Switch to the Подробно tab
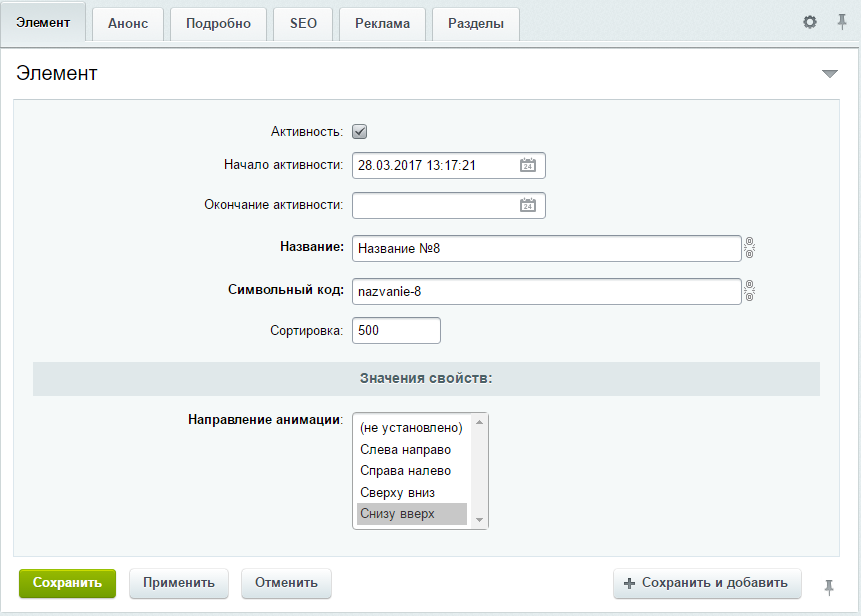This screenshot has width=861, height=616. tap(219, 24)
